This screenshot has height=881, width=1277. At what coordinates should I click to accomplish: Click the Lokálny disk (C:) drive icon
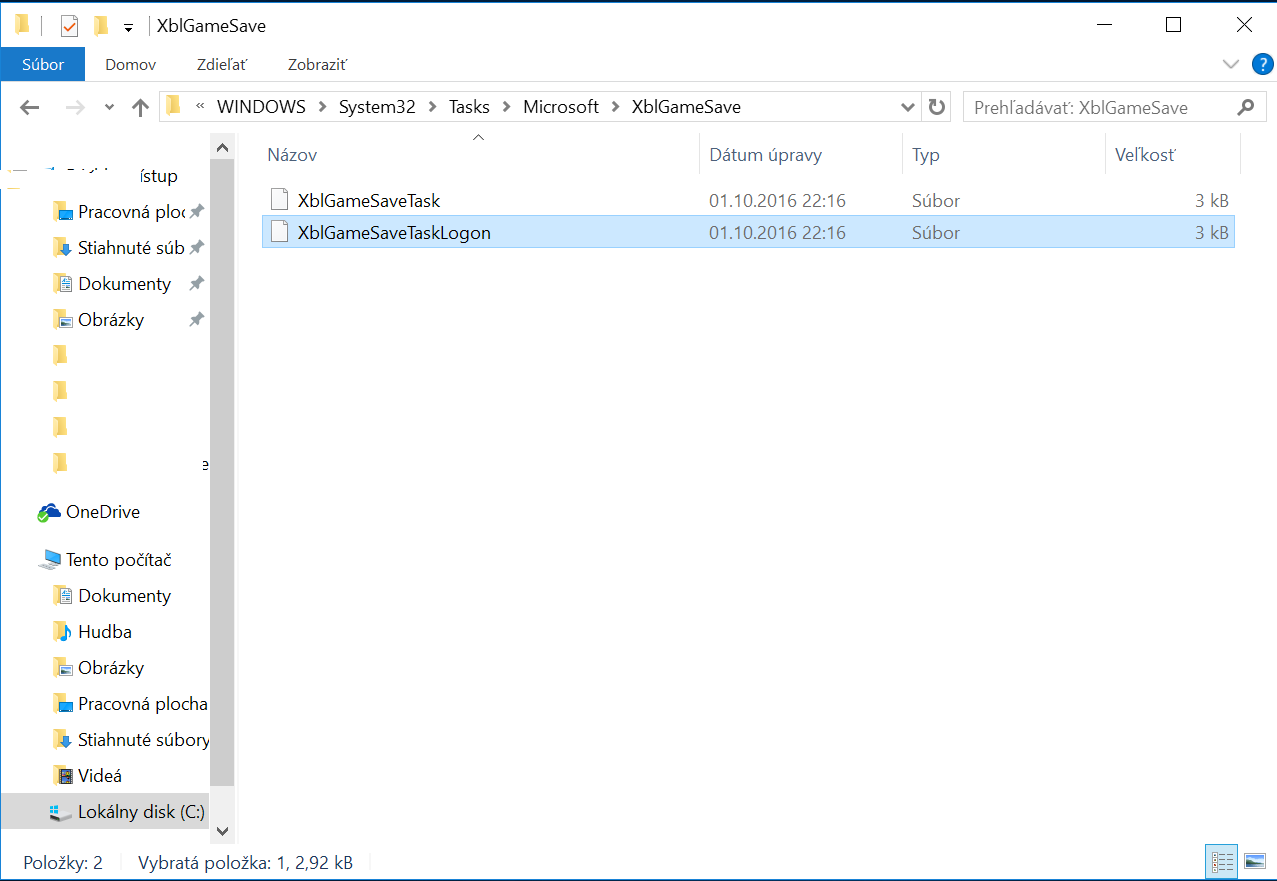[x=62, y=812]
